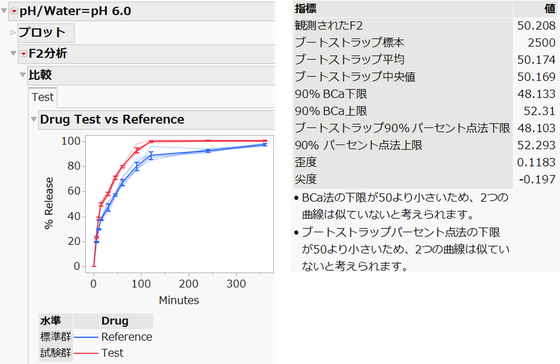The width and height of the screenshot is (560, 364).
Task: Click the 比較 header text
Action: pyautogui.click(x=40, y=75)
